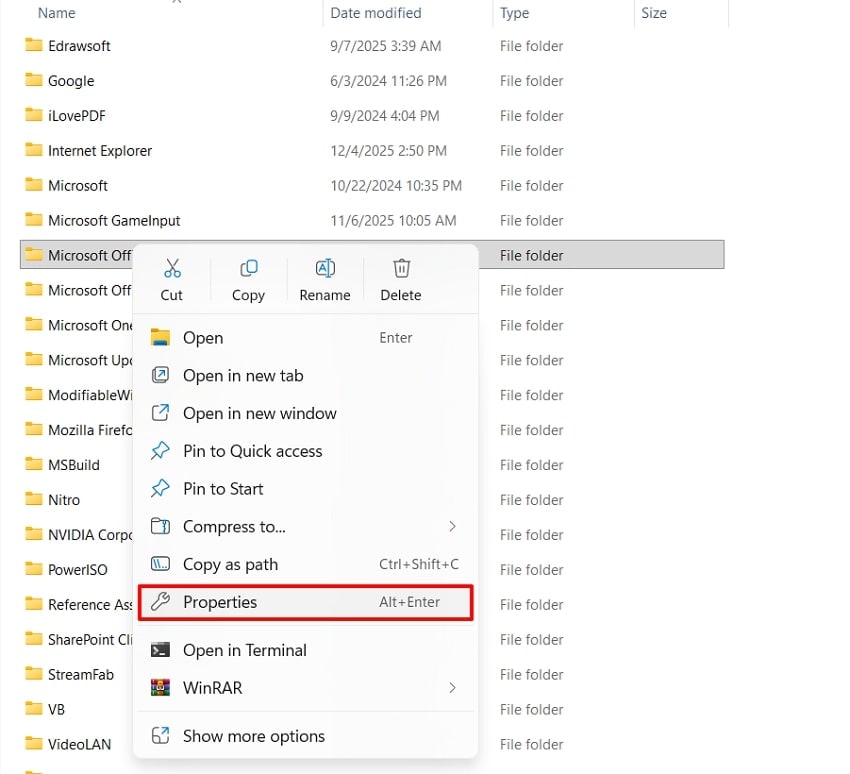Click the Delete icon
Screen dimensions: 850x774
[400, 278]
